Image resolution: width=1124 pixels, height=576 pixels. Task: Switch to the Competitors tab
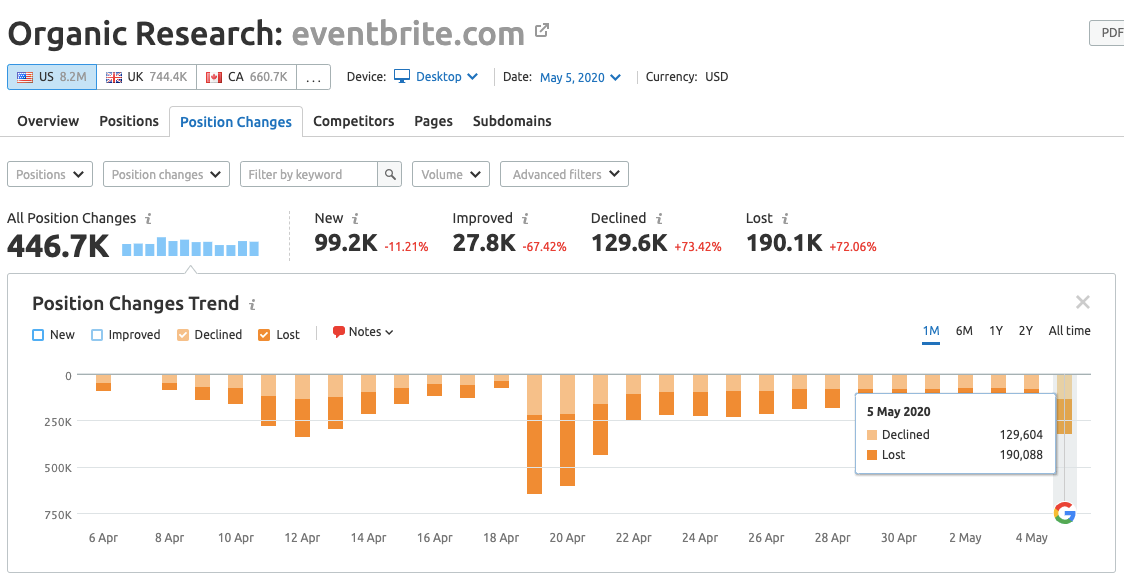coord(353,121)
